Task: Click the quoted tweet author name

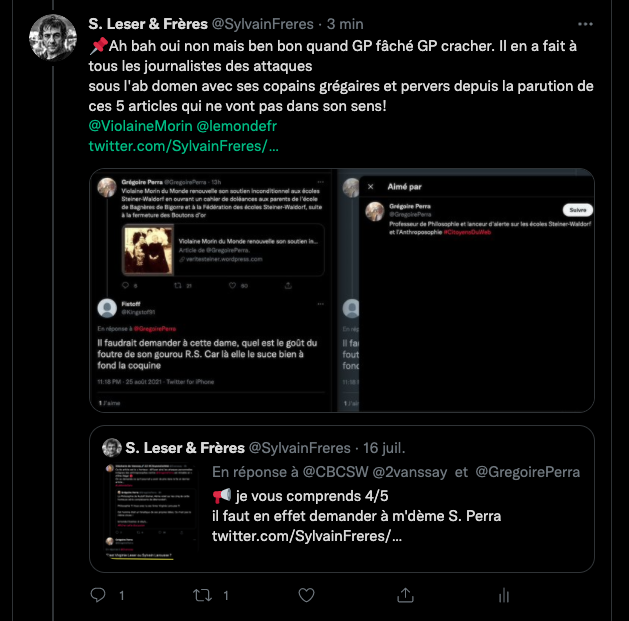Action: click(185, 448)
